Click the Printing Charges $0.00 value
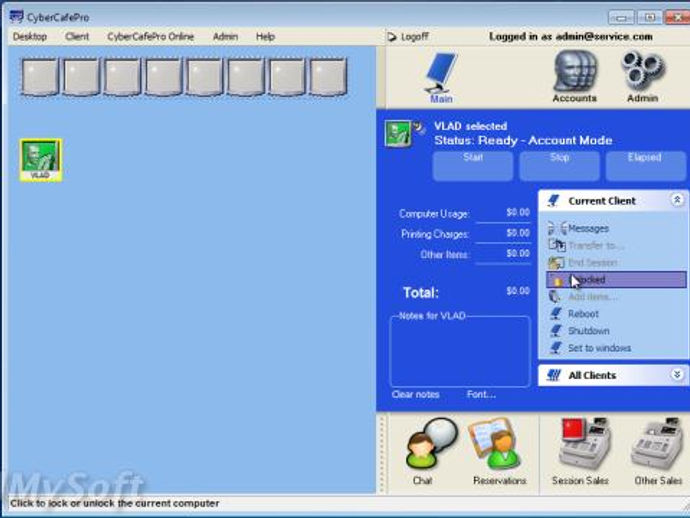 coord(518,233)
